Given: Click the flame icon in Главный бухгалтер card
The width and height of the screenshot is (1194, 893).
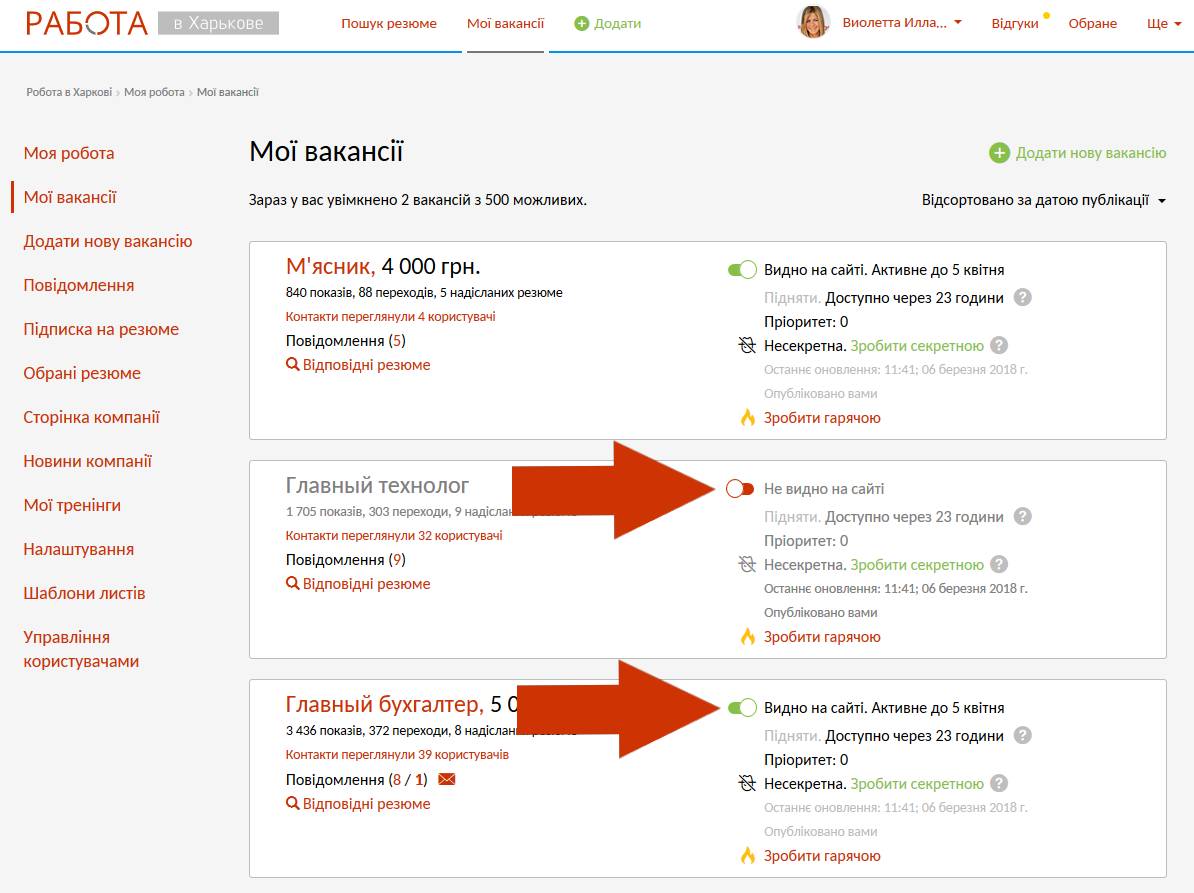Looking at the screenshot, I should pyautogui.click(x=748, y=856).
